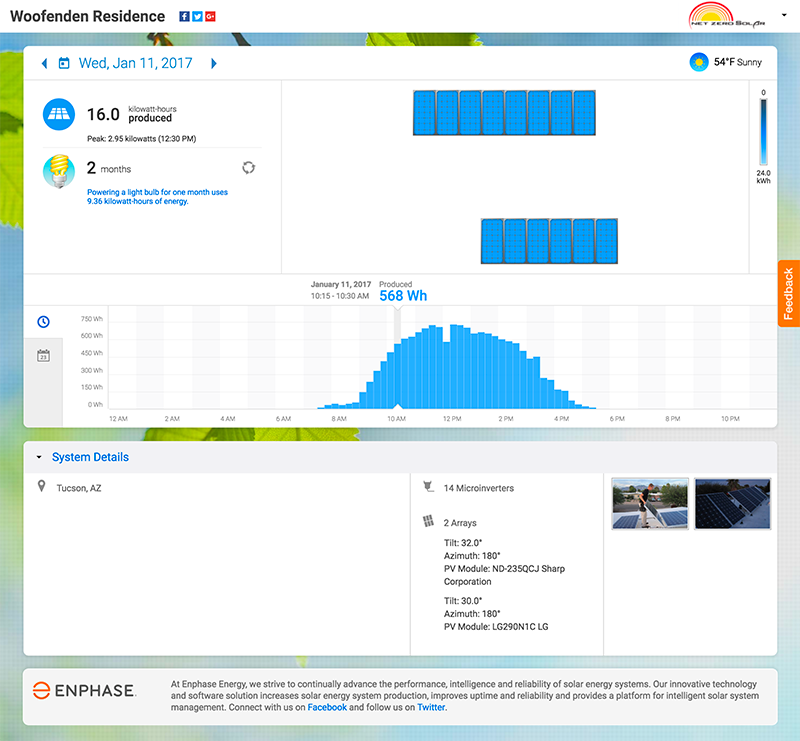Go to the previous day arrow
800x741 pixels.
44,63
